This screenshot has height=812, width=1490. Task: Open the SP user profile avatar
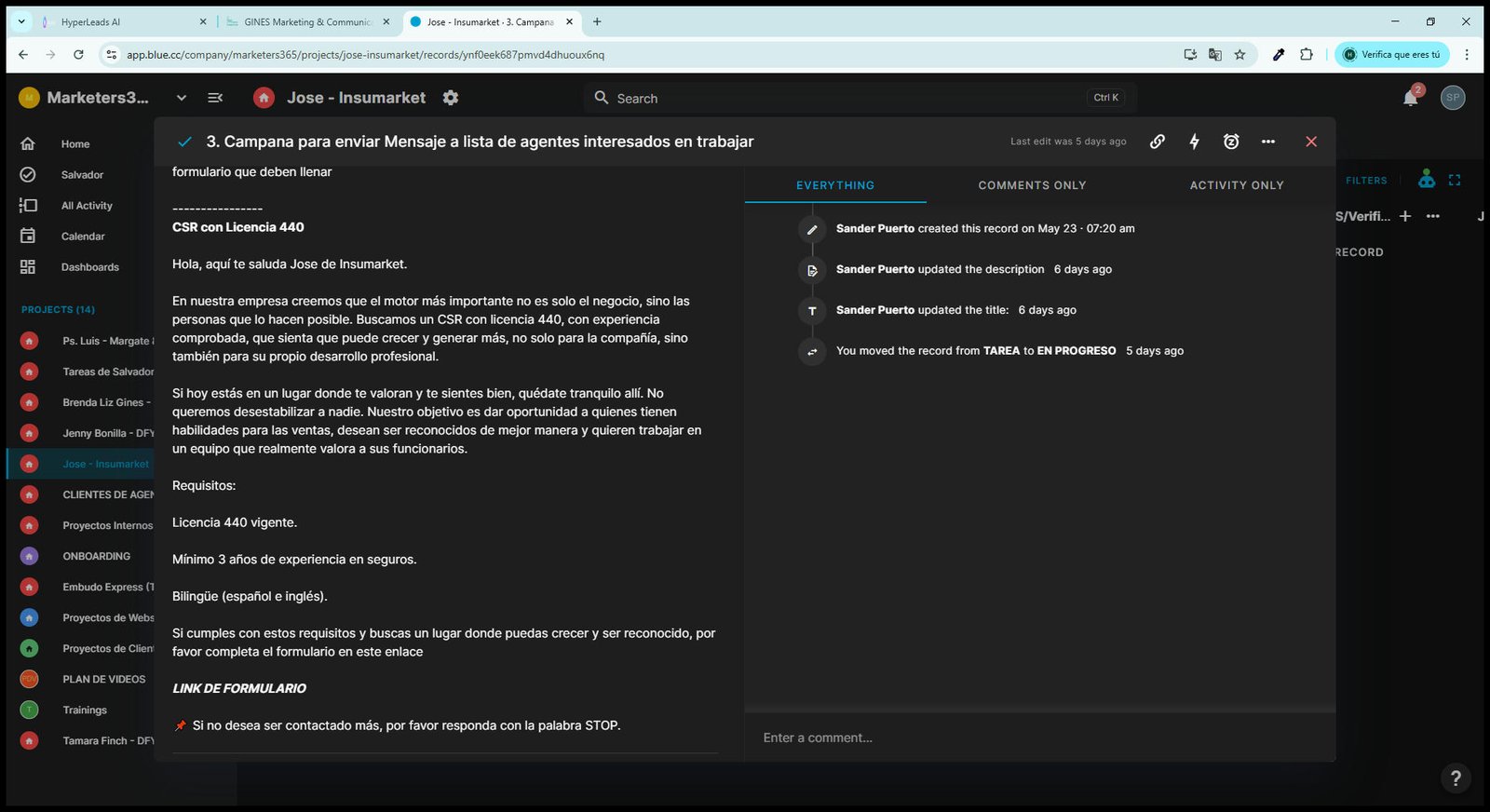click(x=1453, y=98)
